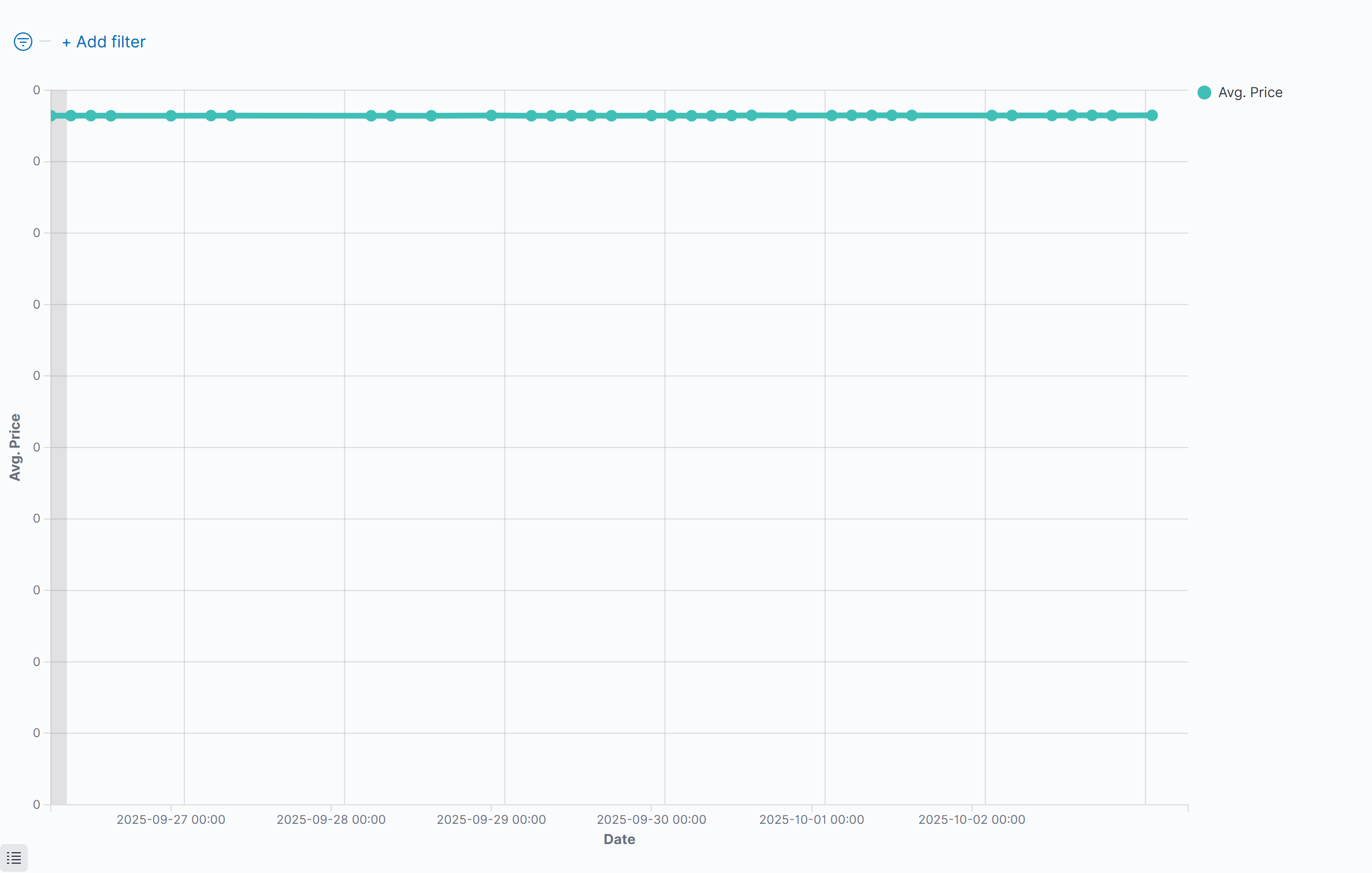Click the 2025-09-30 00:00 axis label
Screen dimensions: 1372x873
pos(651,819)
